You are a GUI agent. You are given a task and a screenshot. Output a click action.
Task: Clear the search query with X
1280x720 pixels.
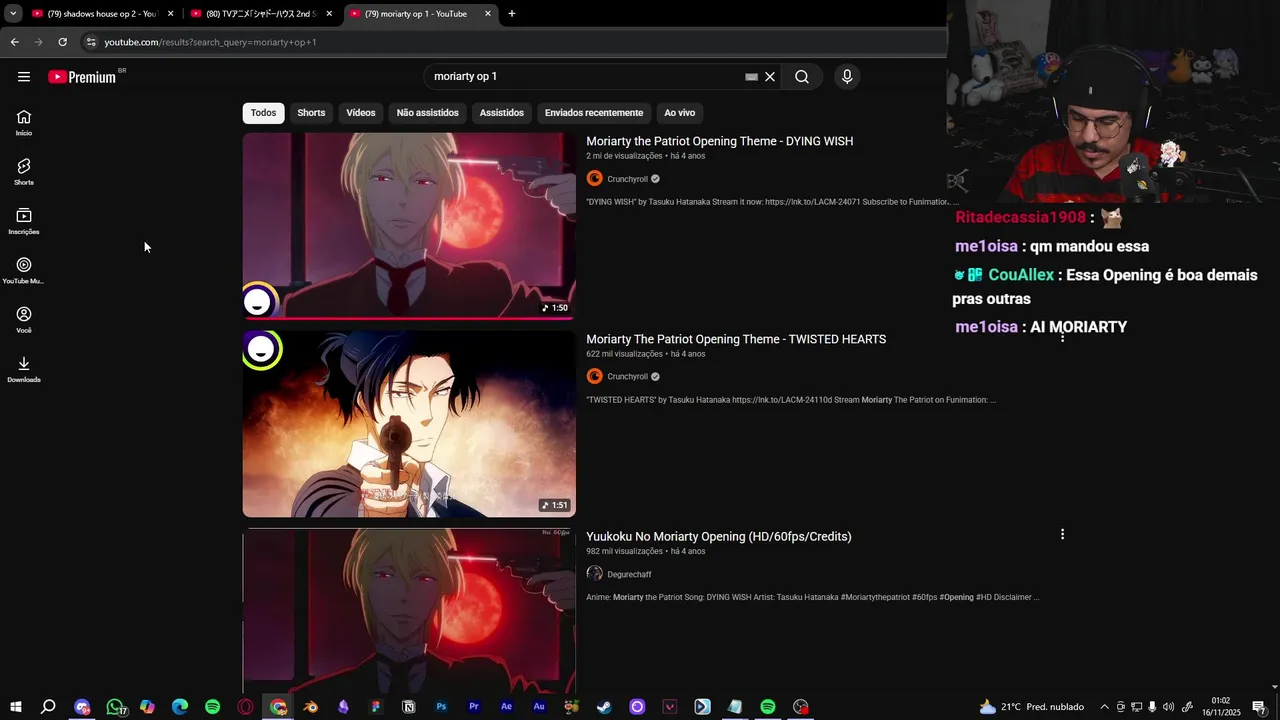coord(770,77)
